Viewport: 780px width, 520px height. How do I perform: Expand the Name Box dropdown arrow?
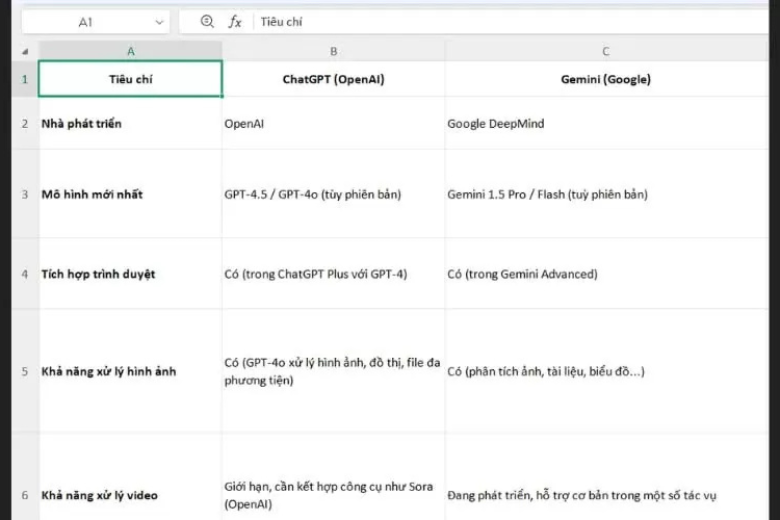[160, 21]
